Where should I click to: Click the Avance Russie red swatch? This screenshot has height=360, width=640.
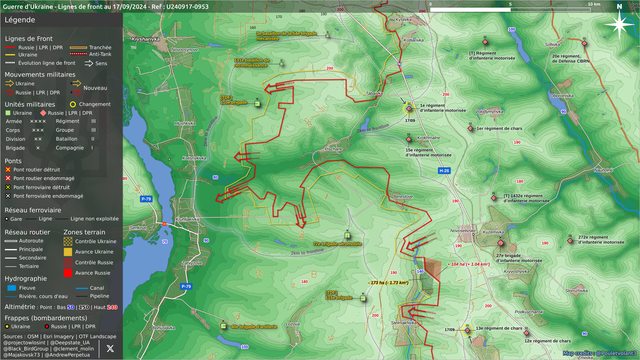[x=68, y=273]
